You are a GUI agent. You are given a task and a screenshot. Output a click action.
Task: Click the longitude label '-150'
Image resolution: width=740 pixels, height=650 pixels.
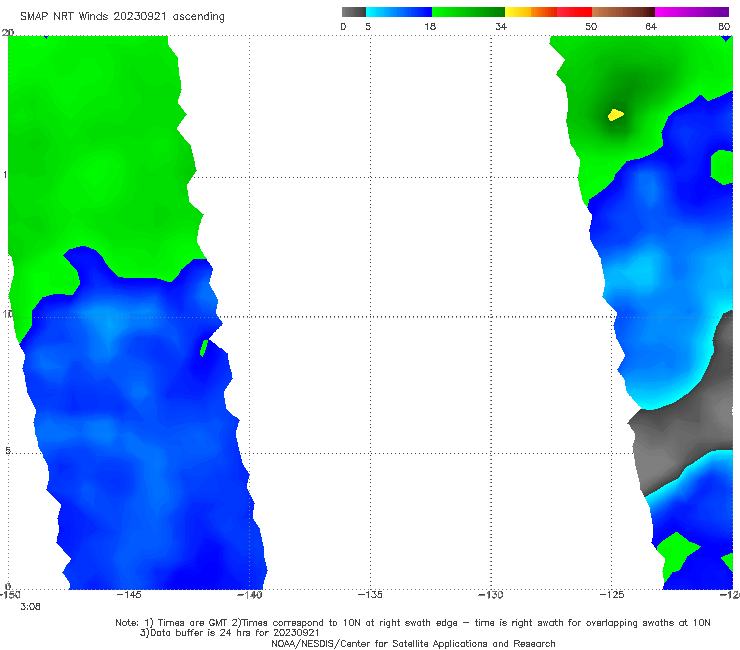(x=10, y=595)
